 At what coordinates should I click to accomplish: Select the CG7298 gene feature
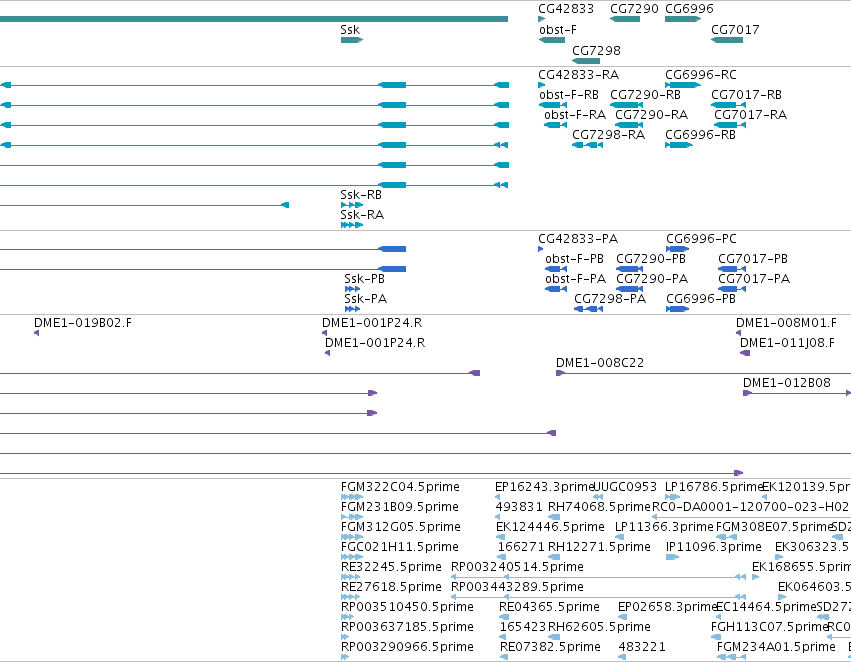586,61
